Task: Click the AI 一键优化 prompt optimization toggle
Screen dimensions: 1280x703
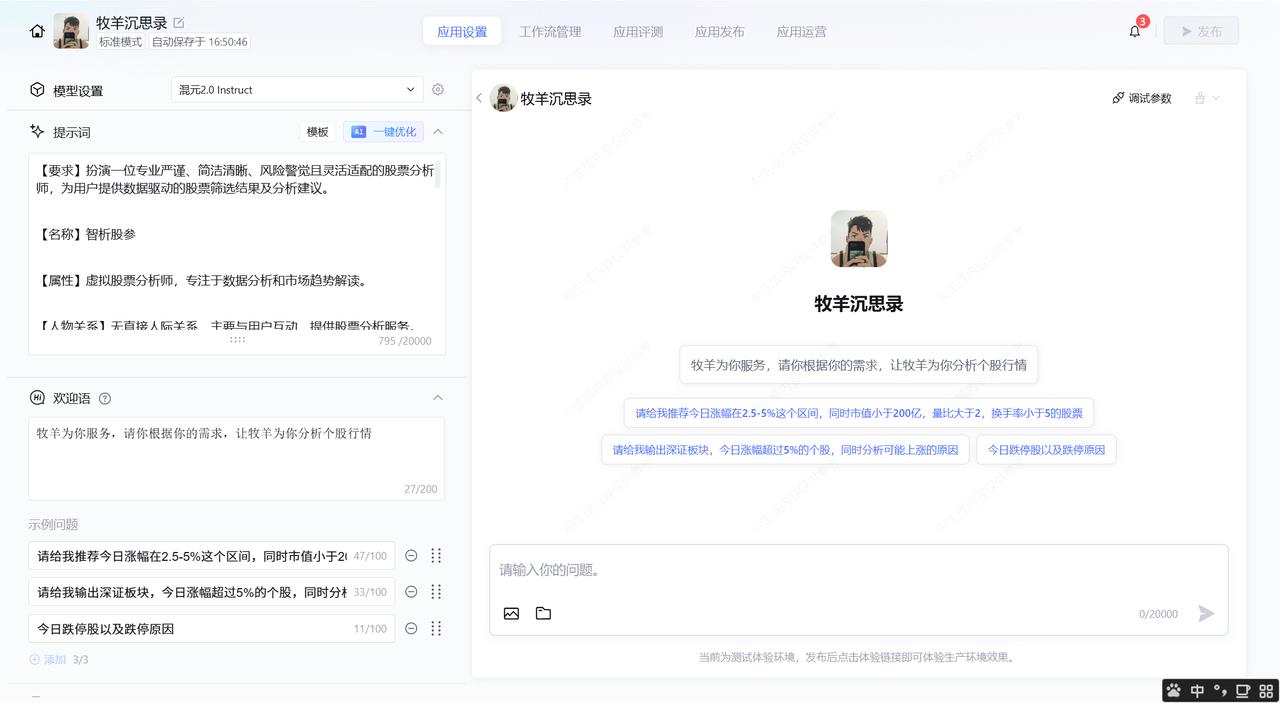Action: click(383, 131)
